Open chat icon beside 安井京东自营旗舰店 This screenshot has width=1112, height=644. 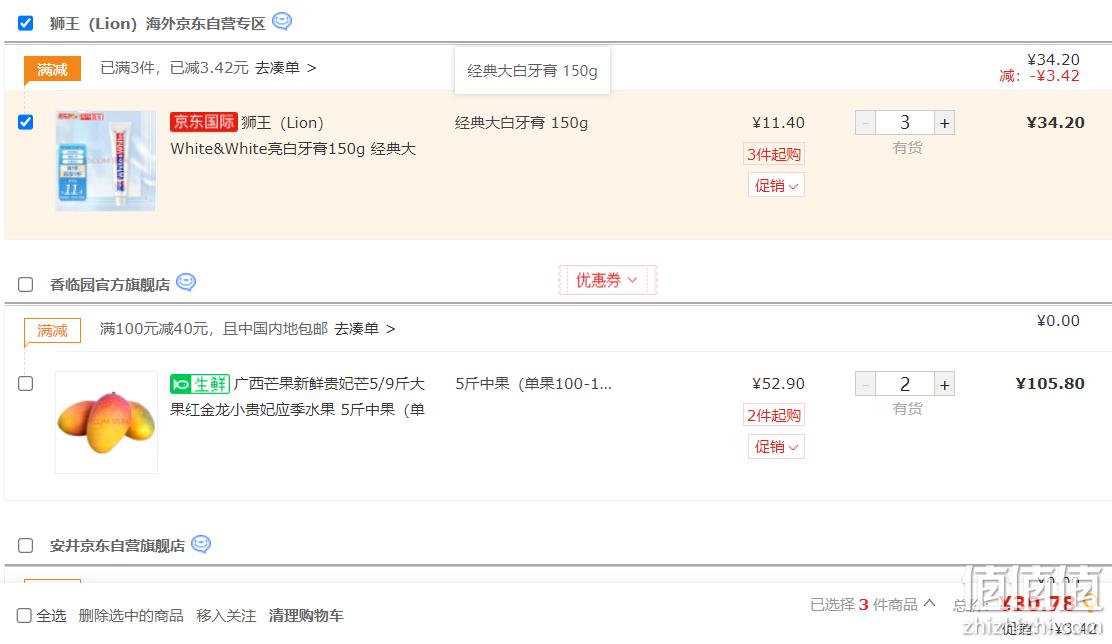pos(201,544)
